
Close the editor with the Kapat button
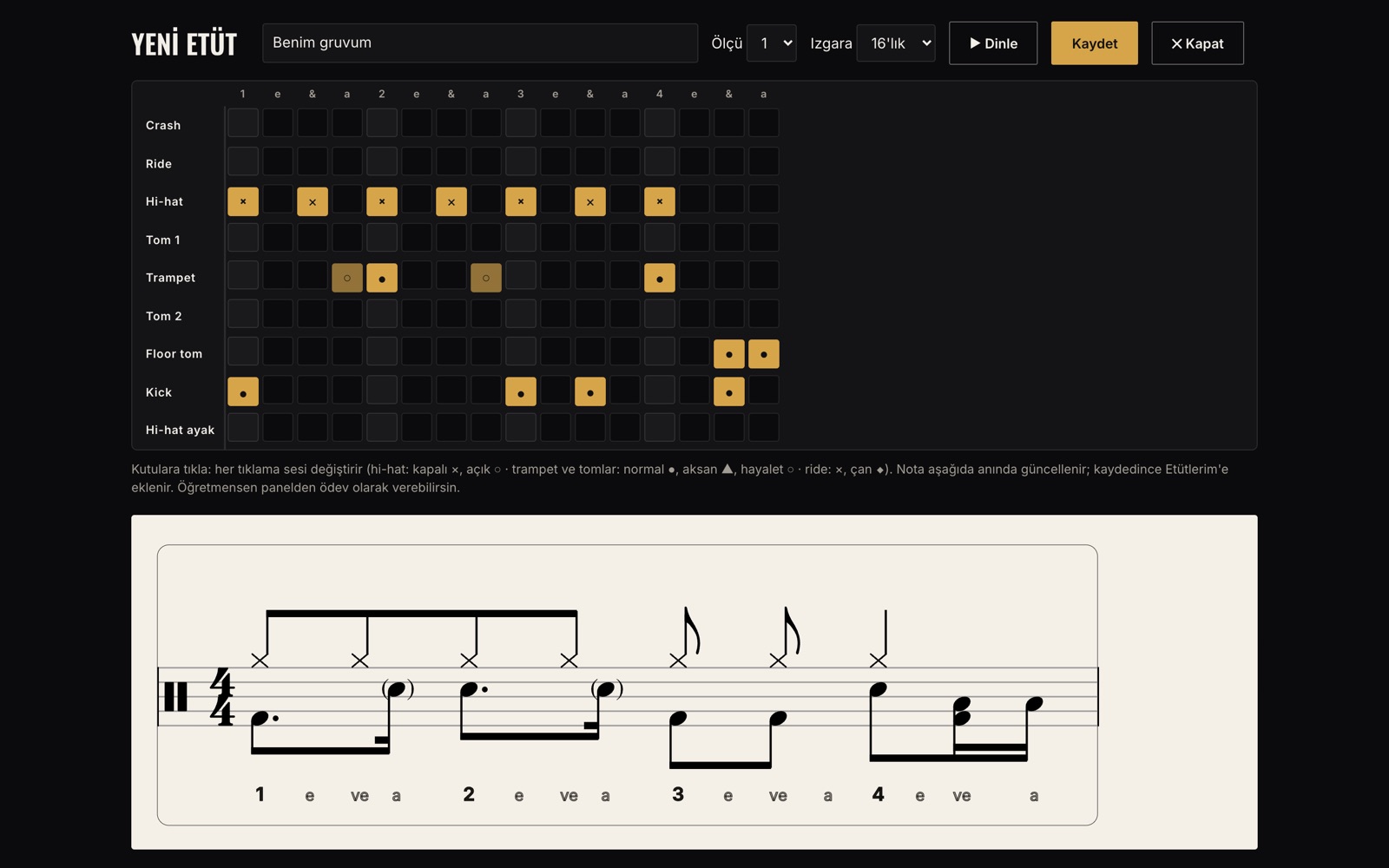click(1197, 43)
